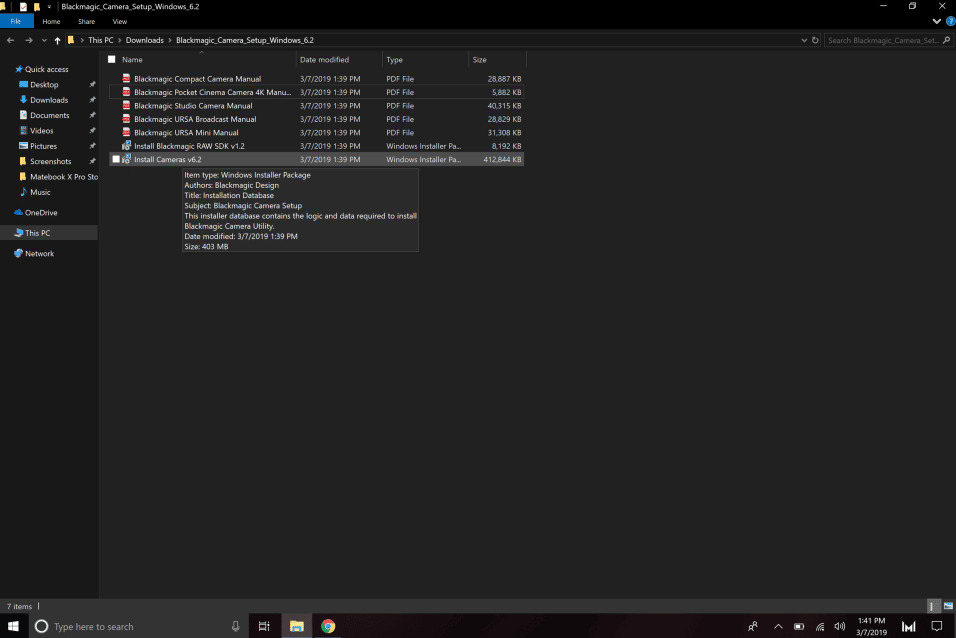Open Screenshots folder in sidebar

pyautogui.click(x=51, y=161)
